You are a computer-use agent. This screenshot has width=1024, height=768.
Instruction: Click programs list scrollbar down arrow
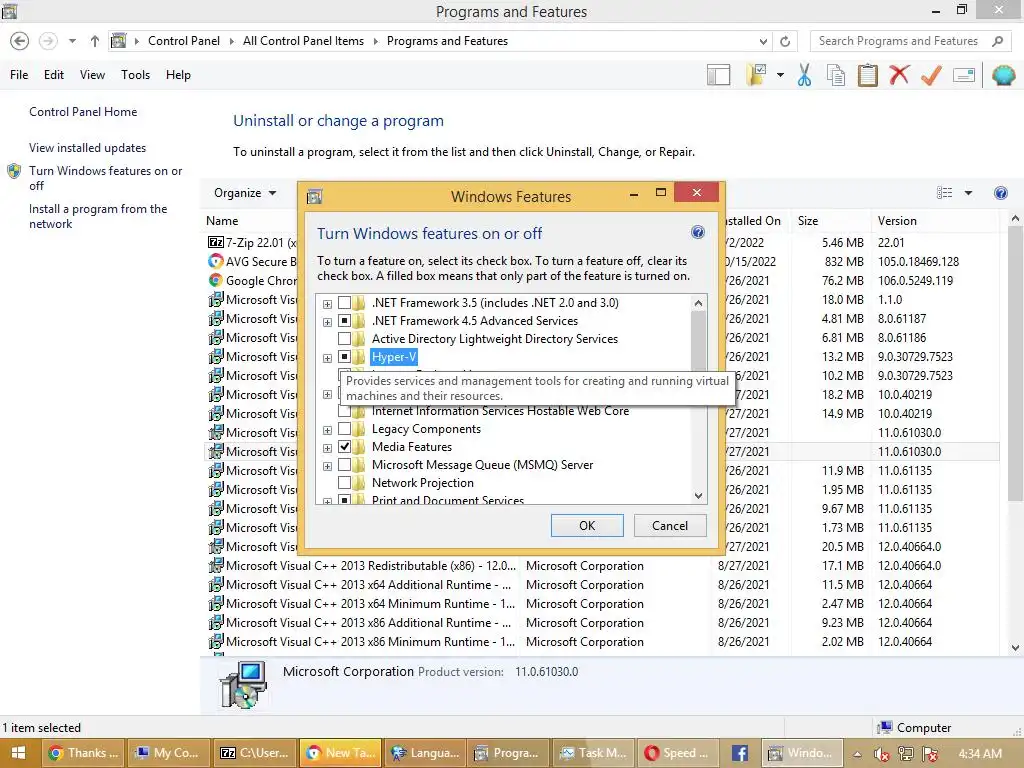pyautogui.click(x=1016, y=648)
